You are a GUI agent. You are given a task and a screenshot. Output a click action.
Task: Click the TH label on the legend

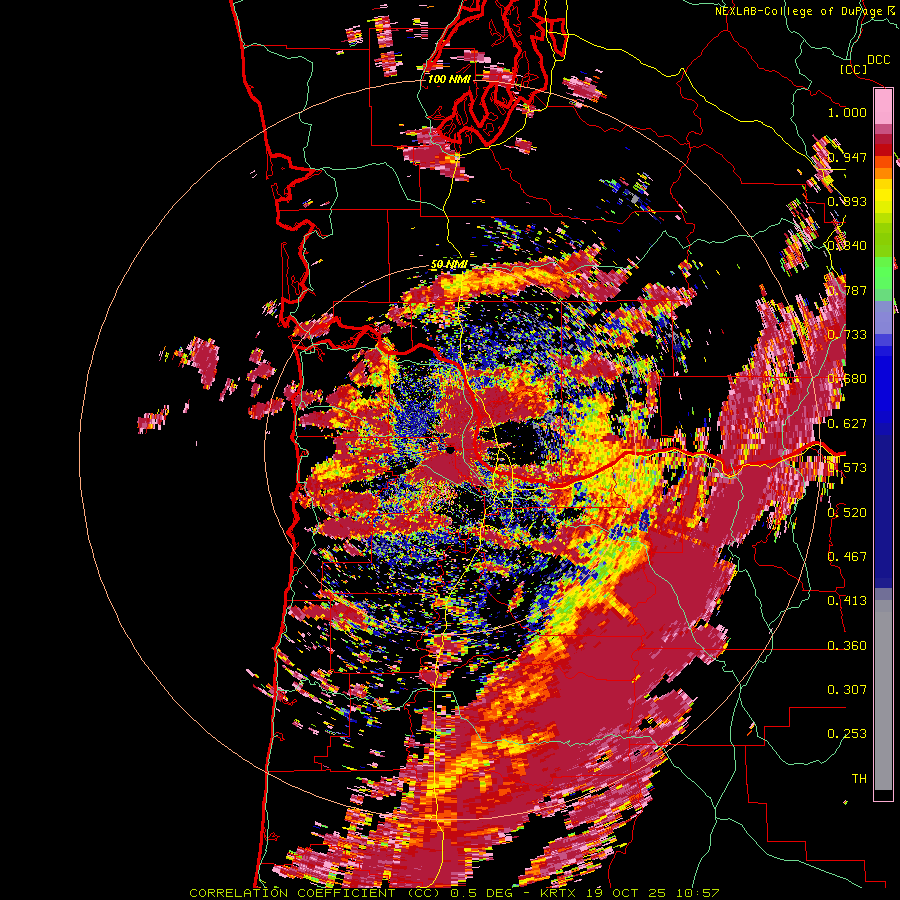click(859, 778)
